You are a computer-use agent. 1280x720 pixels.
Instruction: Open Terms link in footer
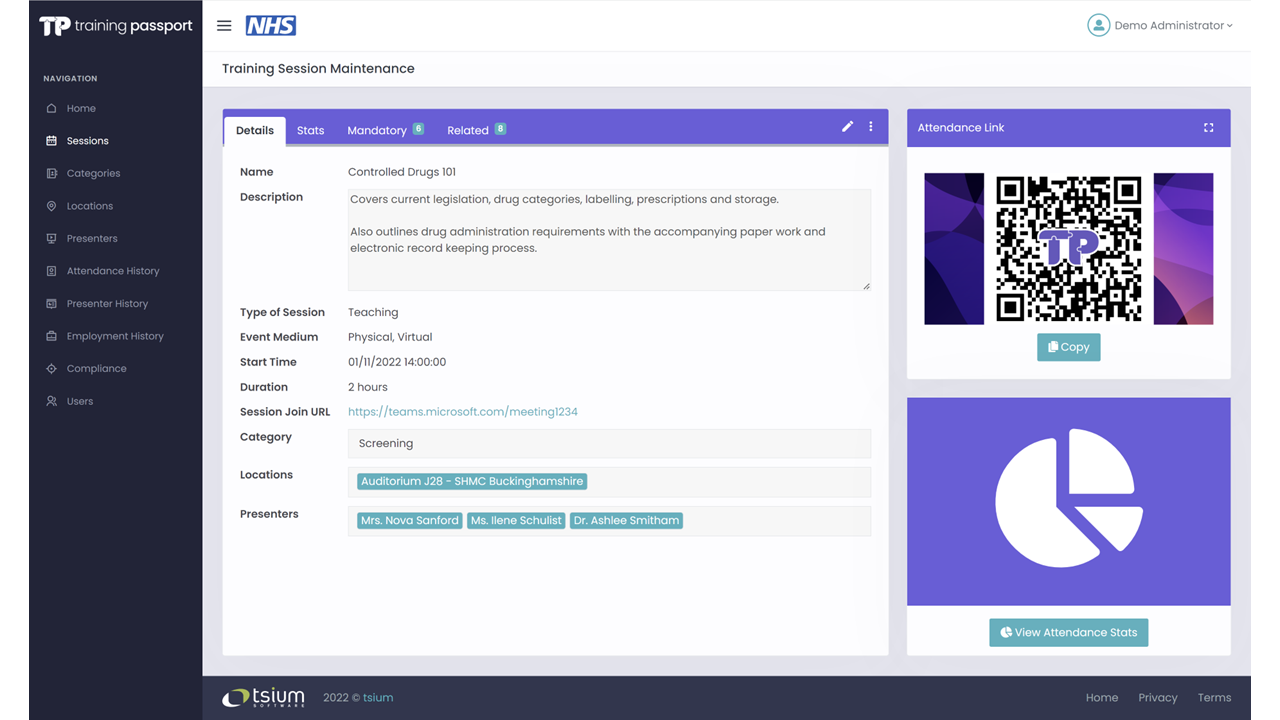pyautogui.click(x=1214, y=698)
